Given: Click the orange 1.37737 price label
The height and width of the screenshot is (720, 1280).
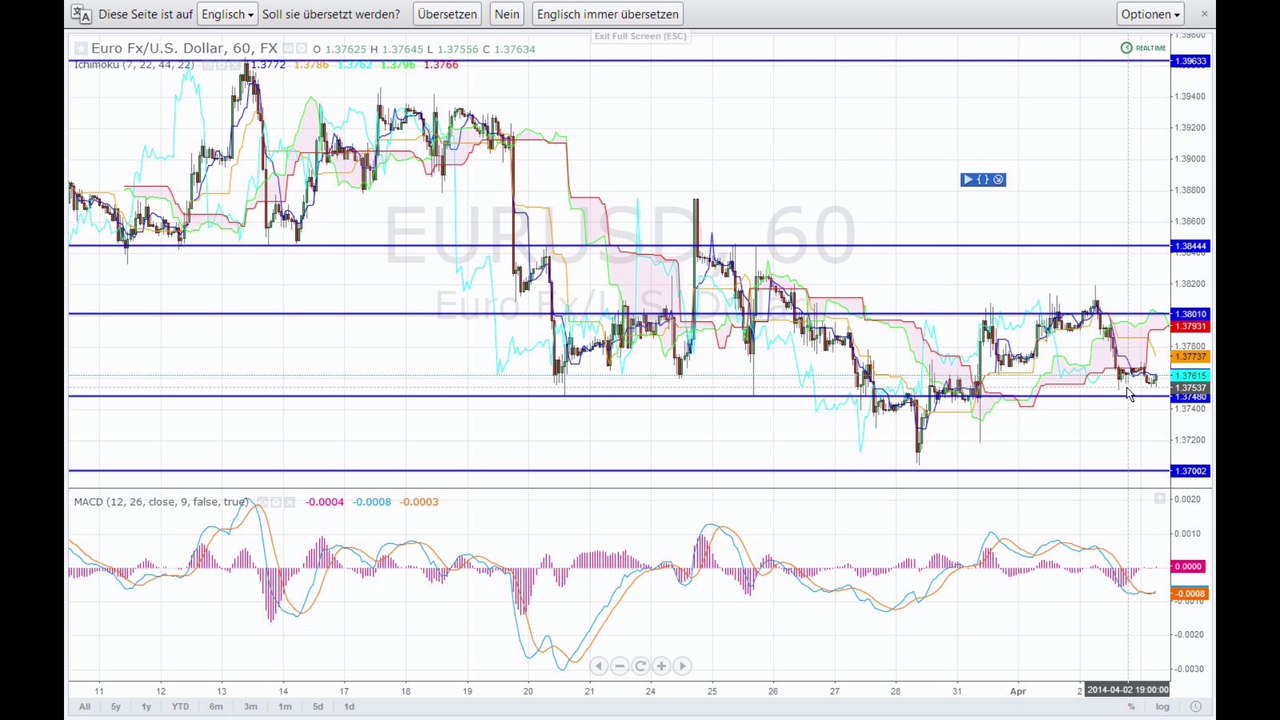Looking at the screenshot, I should point(1190,357).
